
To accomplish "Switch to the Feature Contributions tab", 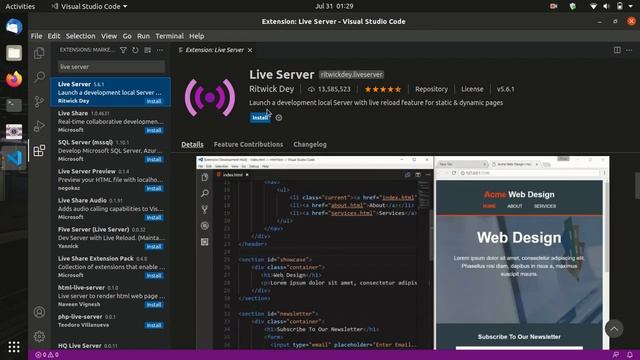I will tap(248, 144).
